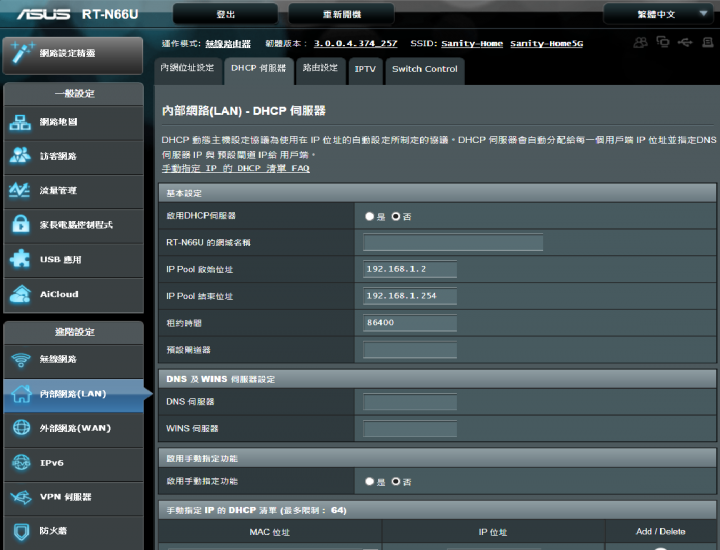
Task: Disable manual assignment with 否 radio
Action: pos(396,481)
